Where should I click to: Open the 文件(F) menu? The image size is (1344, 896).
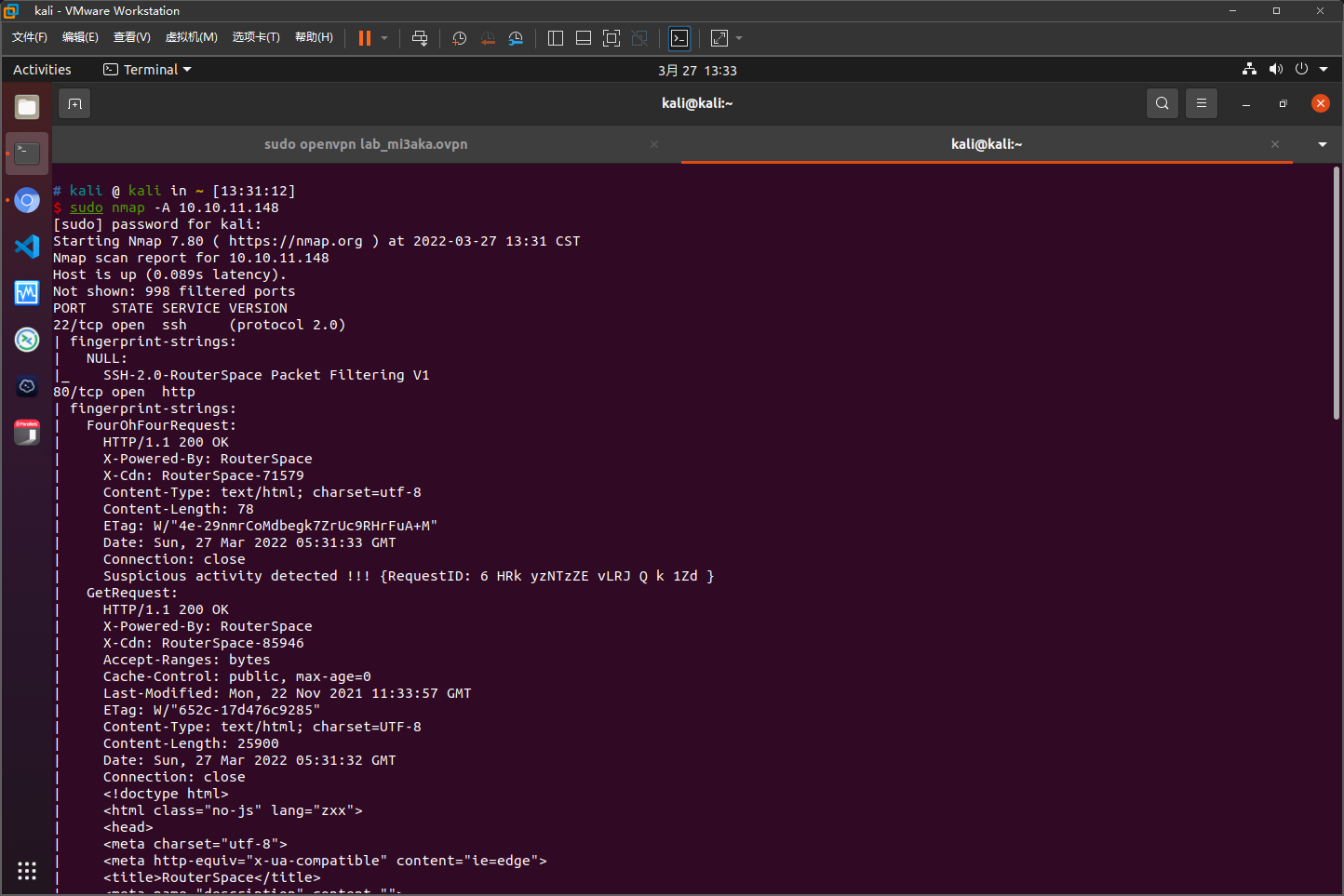(30, 37)
